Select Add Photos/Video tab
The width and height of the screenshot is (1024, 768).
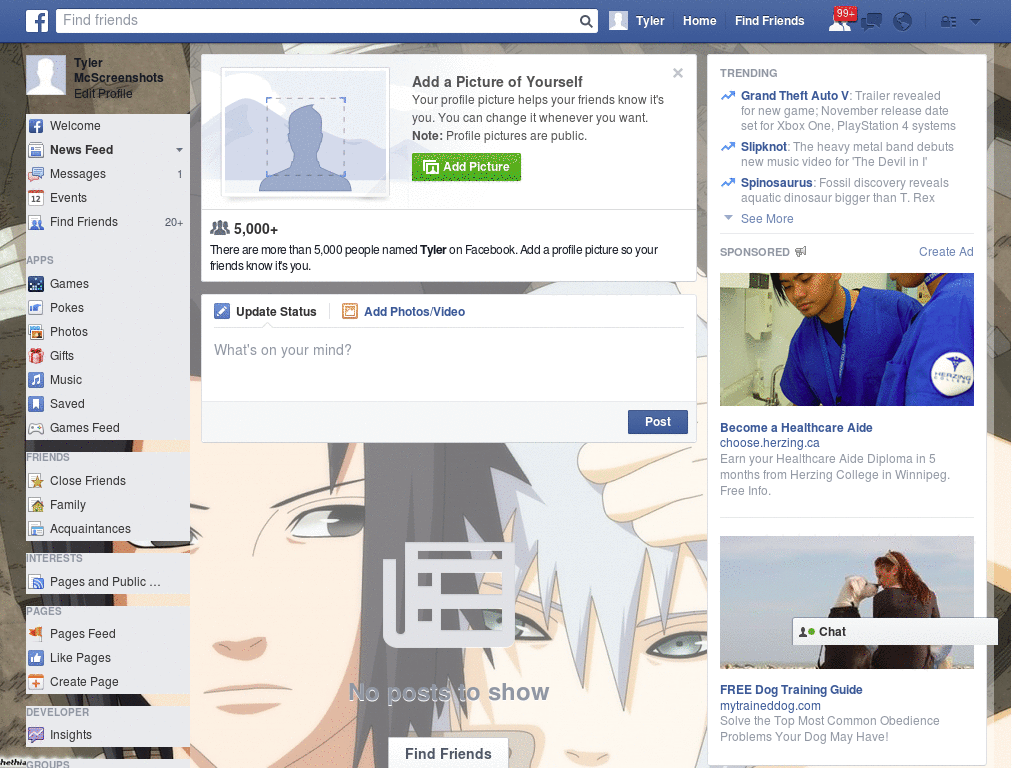tap(404, 312)
